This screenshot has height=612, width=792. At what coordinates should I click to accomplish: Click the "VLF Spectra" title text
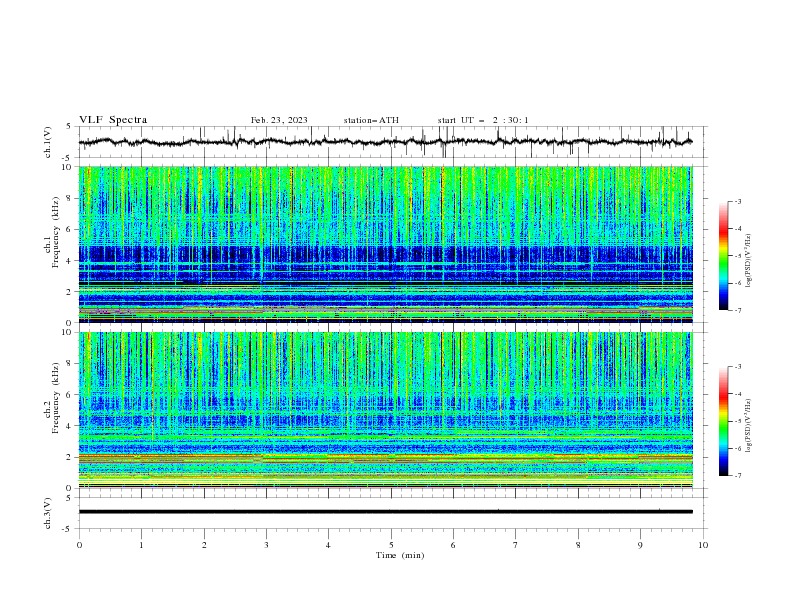tap(113, 120)
